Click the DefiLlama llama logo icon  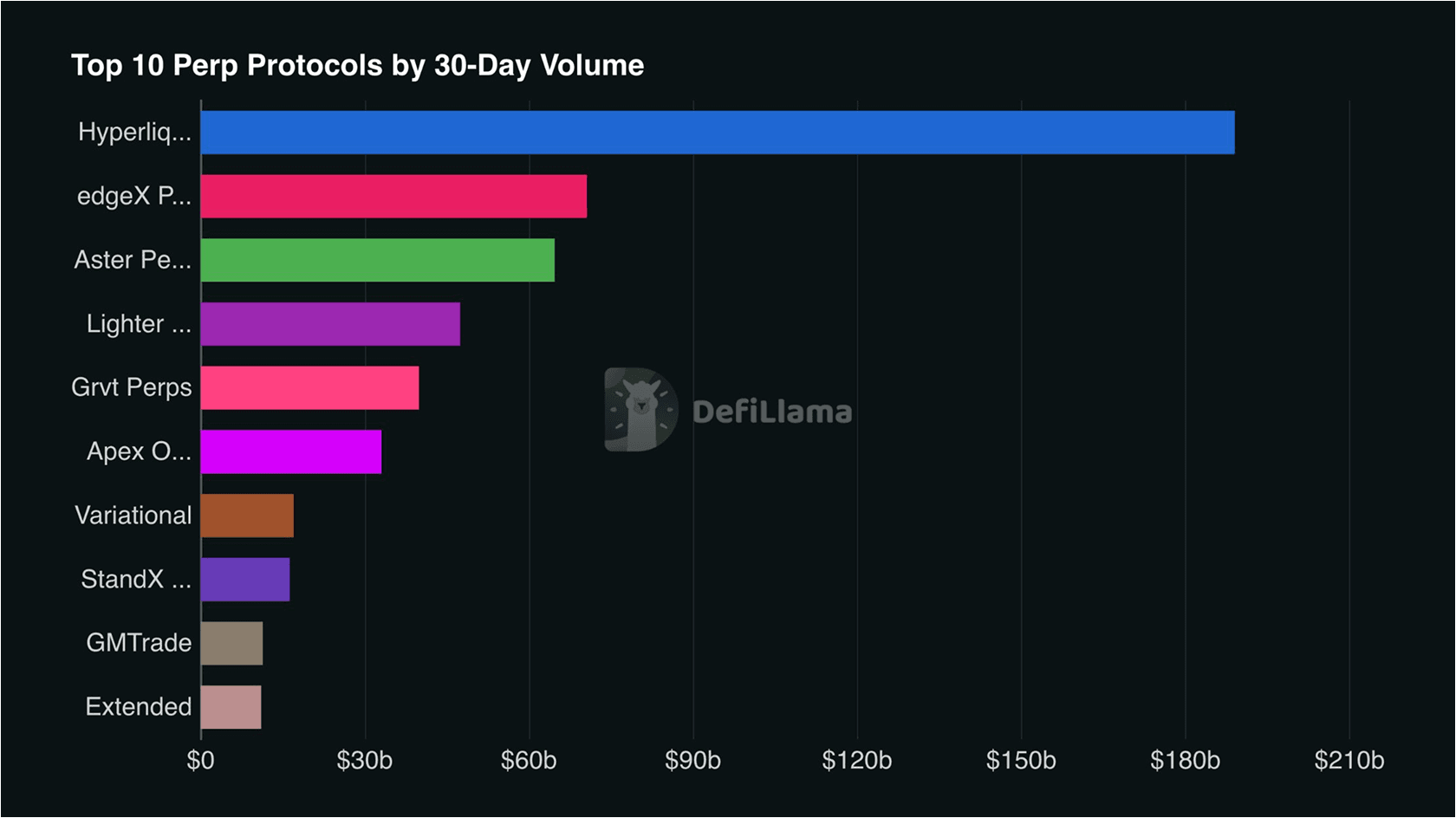point(640,409)
